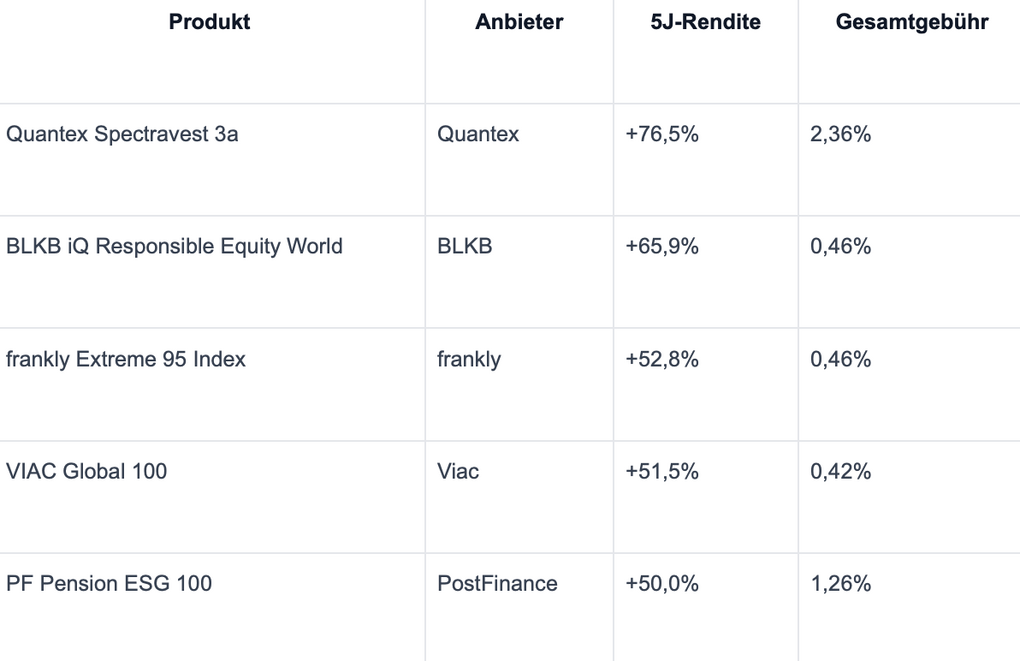1020x661 pixels.
Task: Click the PostFinance provider cell
Action: [497, 583]
